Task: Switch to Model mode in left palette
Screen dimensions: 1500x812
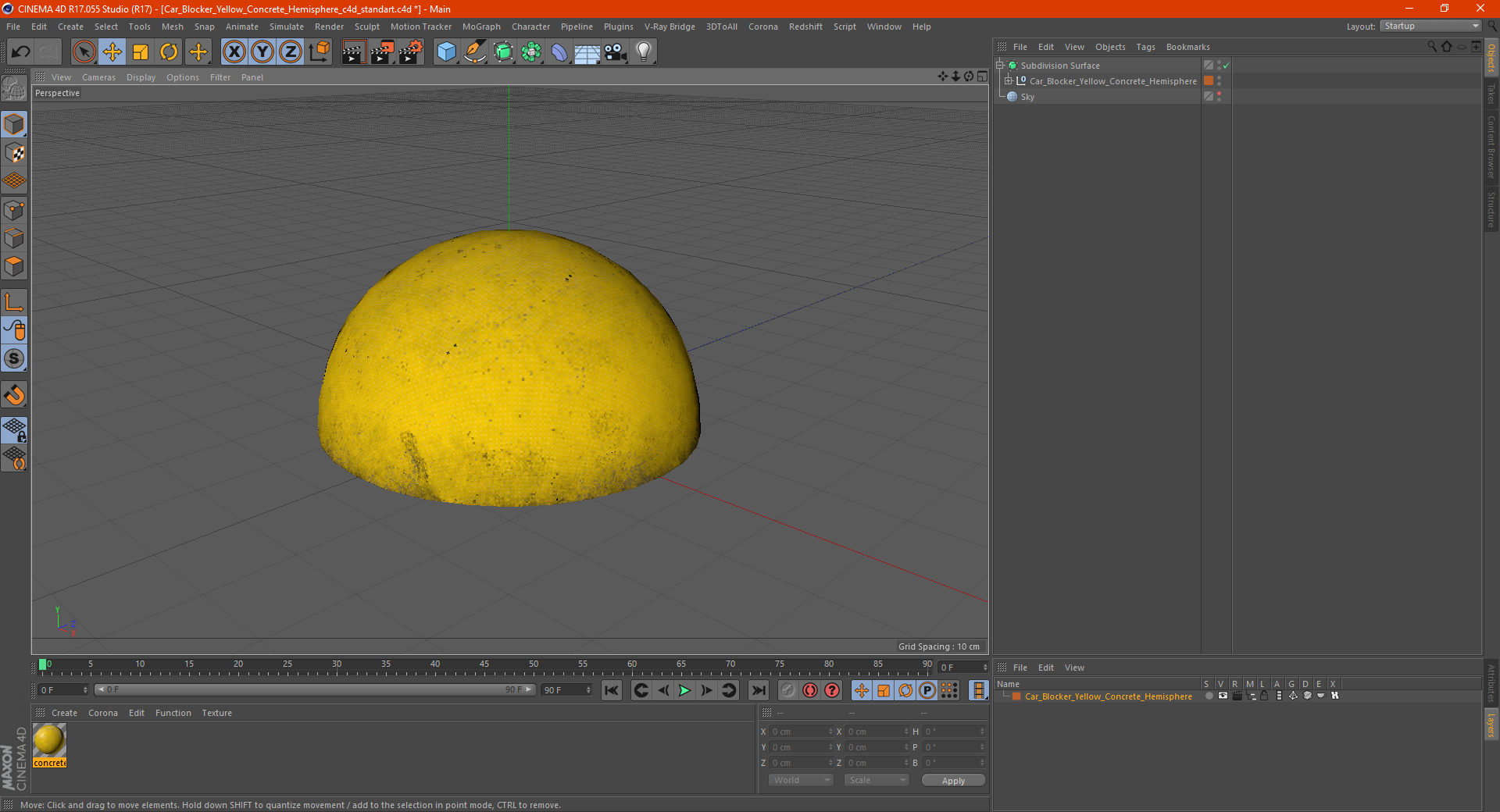Action: tap(14, 125)
